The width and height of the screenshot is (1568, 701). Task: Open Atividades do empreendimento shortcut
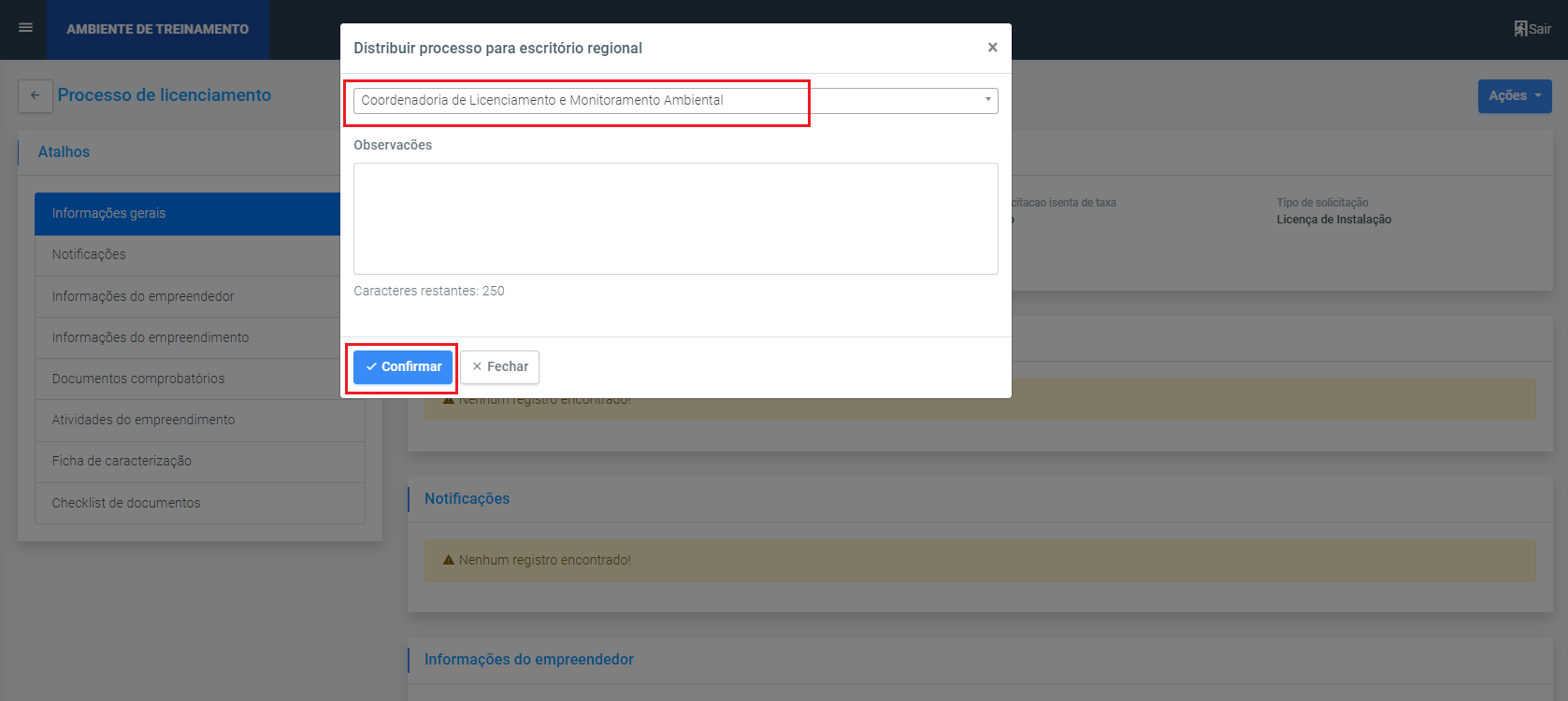(200, 420)
